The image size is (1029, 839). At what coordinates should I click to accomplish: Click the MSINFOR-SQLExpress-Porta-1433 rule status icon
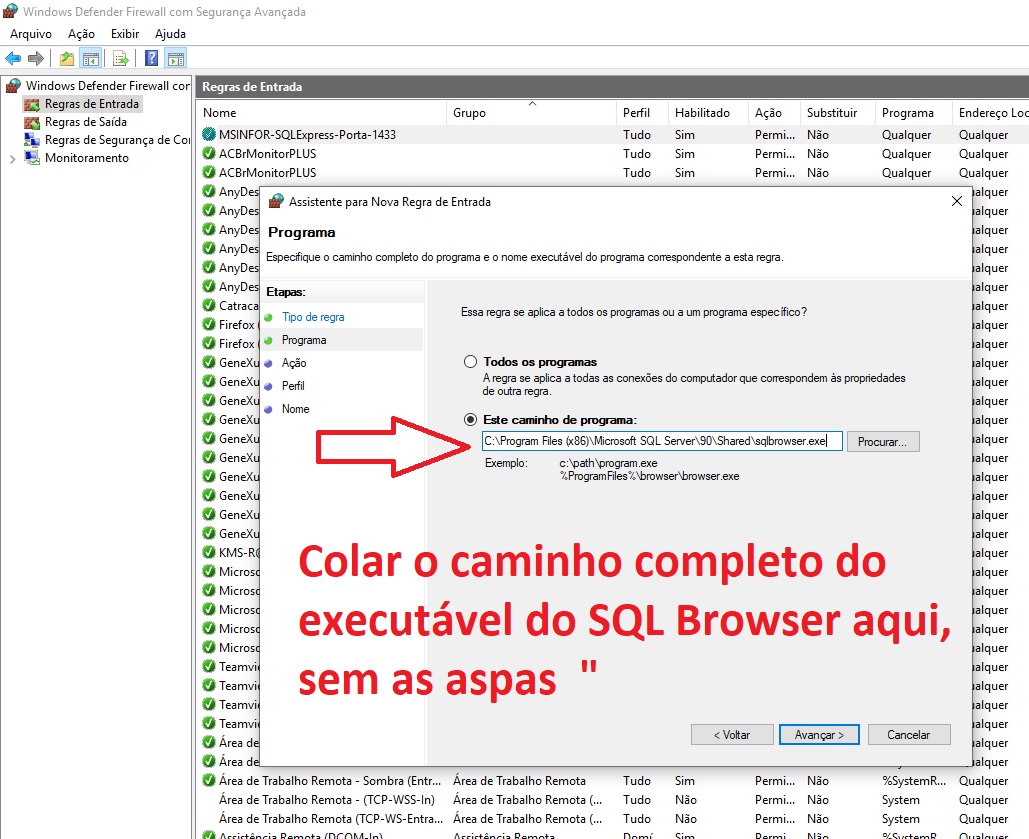pos(209,135)
